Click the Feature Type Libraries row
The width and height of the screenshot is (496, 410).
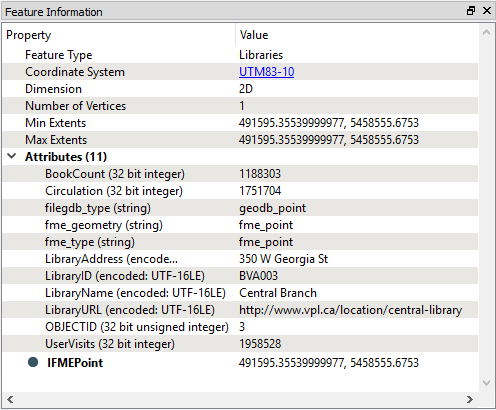coord(240,55)
